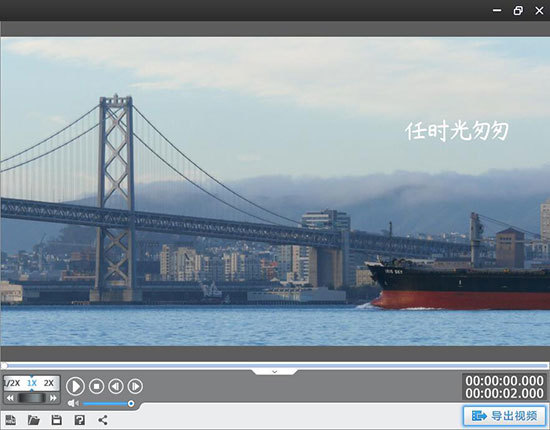Image resolution: width=550 pixels, height=430 pixels.
Task: Step forward one frame
Action: [x=135, y=386]
